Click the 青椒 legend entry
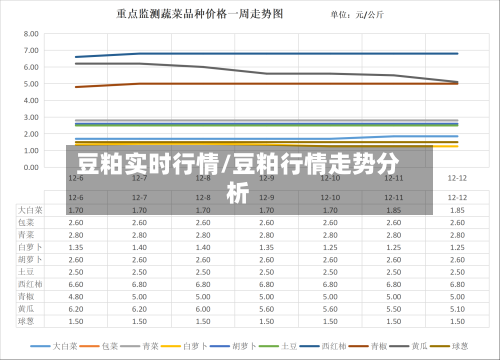Image resolution: width=500 pixels, height=360 pixels. [x=368, y=346]
